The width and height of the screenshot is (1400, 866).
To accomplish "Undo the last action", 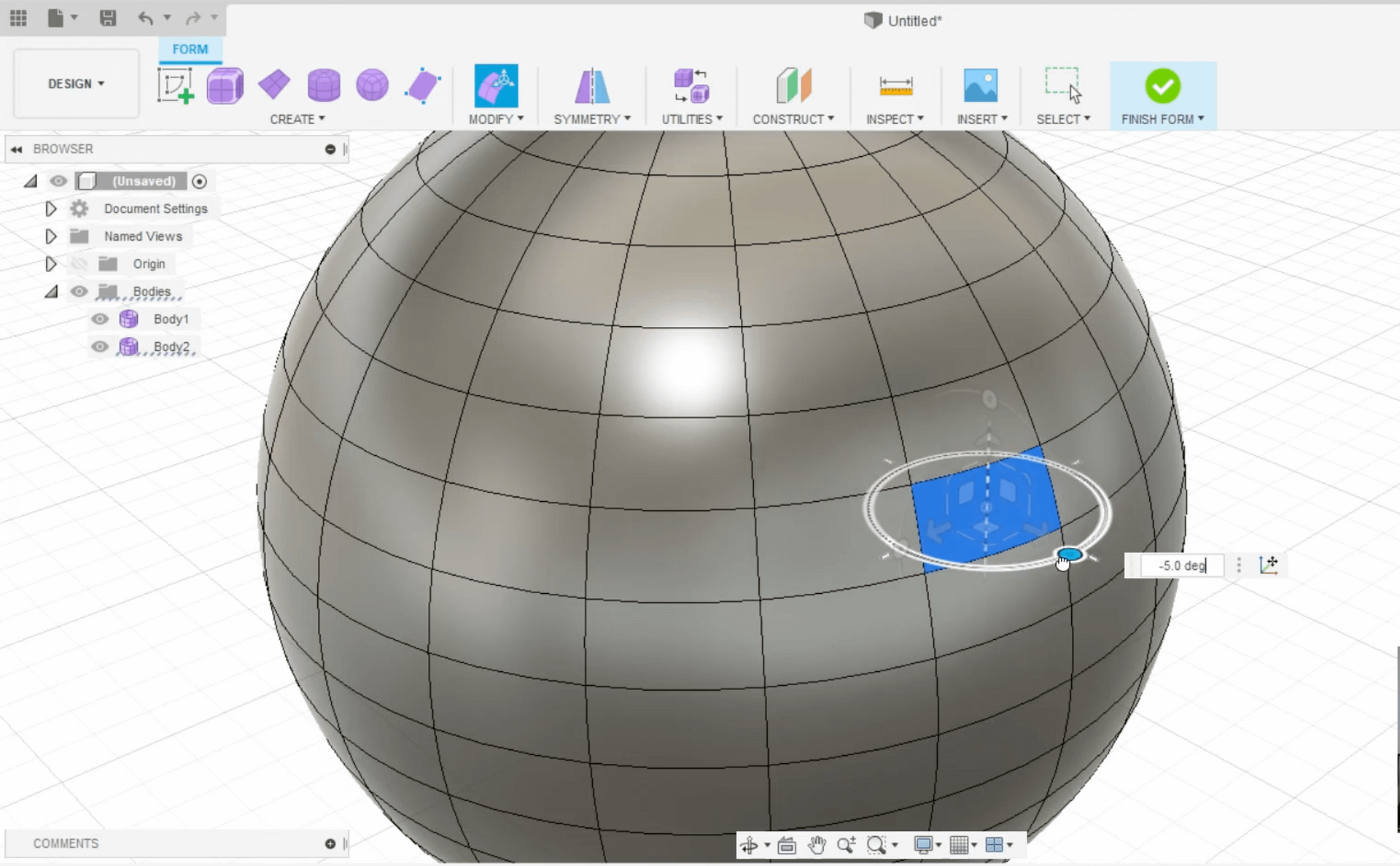I will [x=146, y=18].
